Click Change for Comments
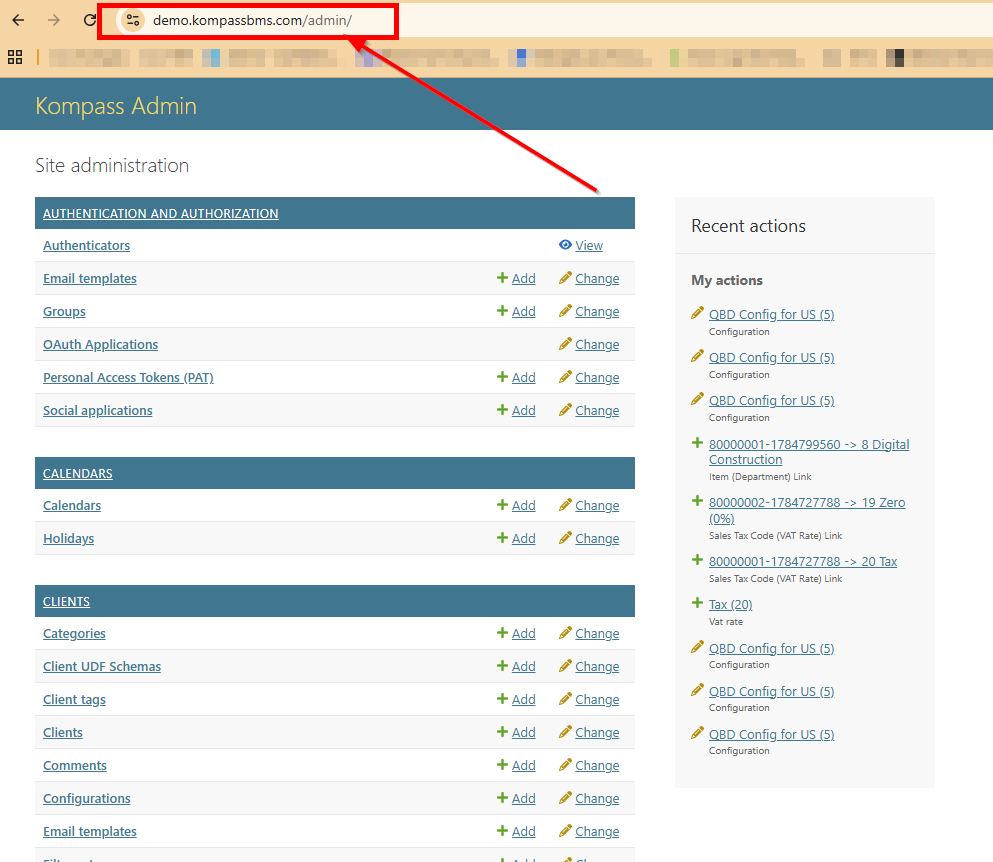This screenshot has width=993, height=862. (589, 765)
